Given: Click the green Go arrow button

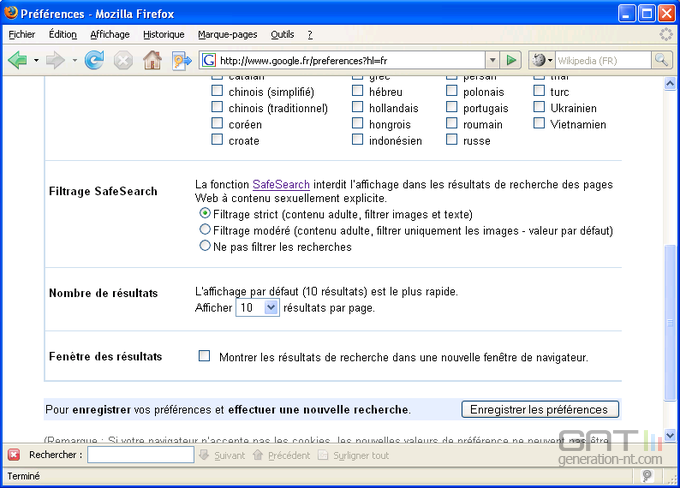Looking at the screenshot, I should pyautogui.click(x=511, y=60).
